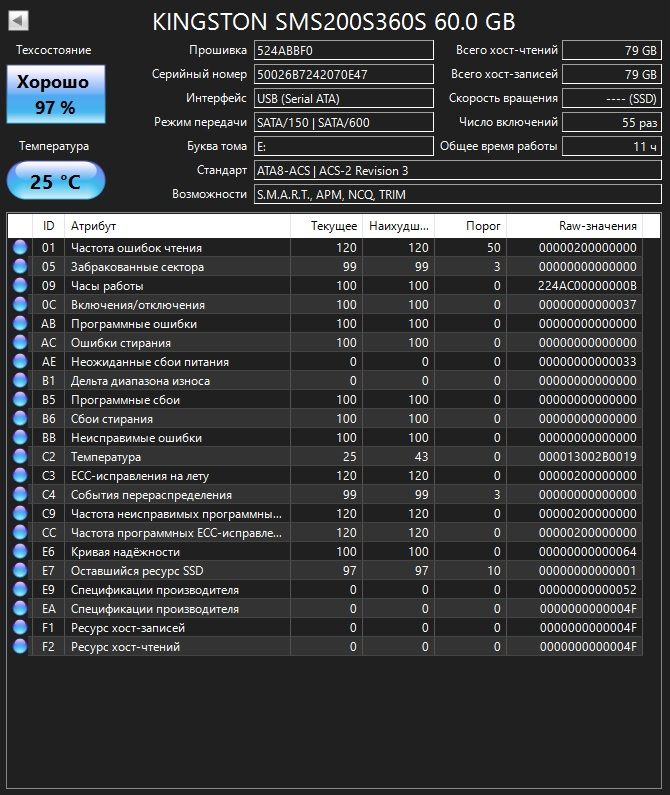Click status orb for attribute 05
This screenshot has width=670, height=795.
pyautogui.click(x=20, y=266)
